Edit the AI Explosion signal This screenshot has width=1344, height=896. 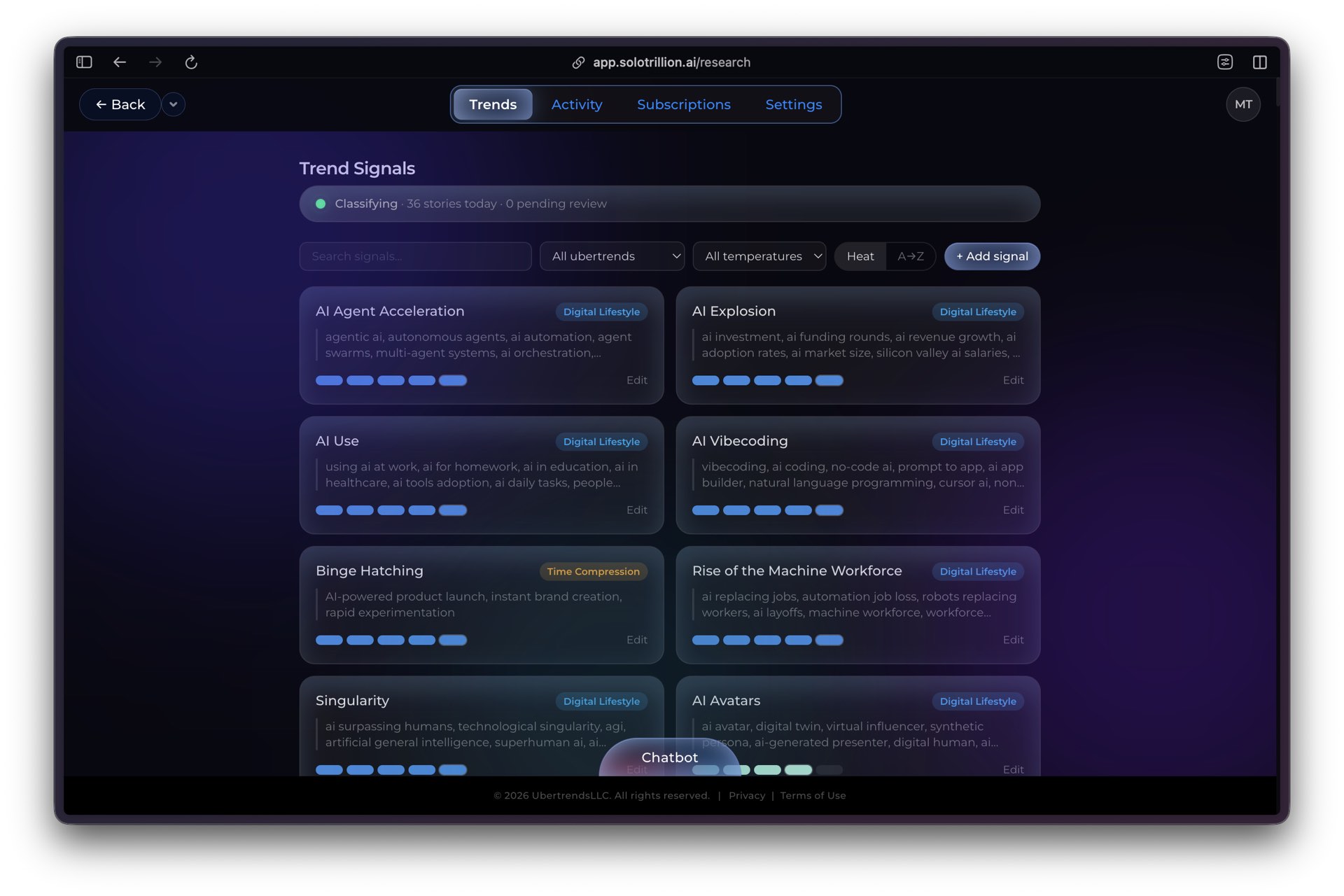(1013, 380)
